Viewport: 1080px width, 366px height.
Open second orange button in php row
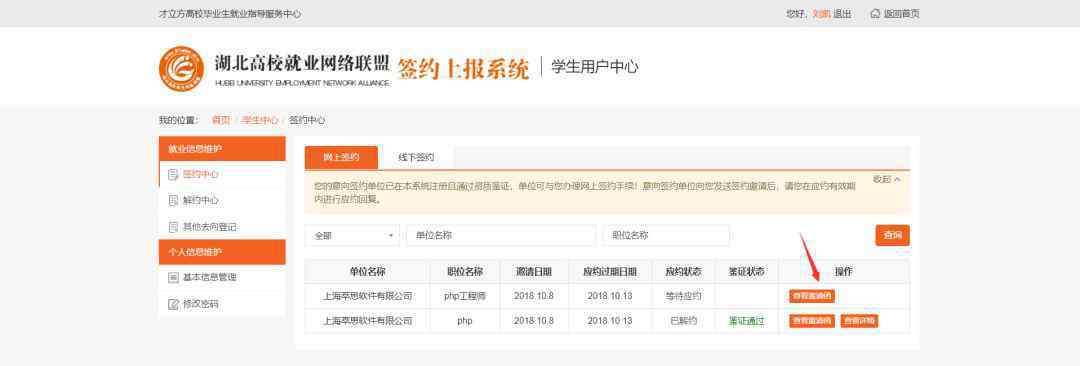(859, 321)
